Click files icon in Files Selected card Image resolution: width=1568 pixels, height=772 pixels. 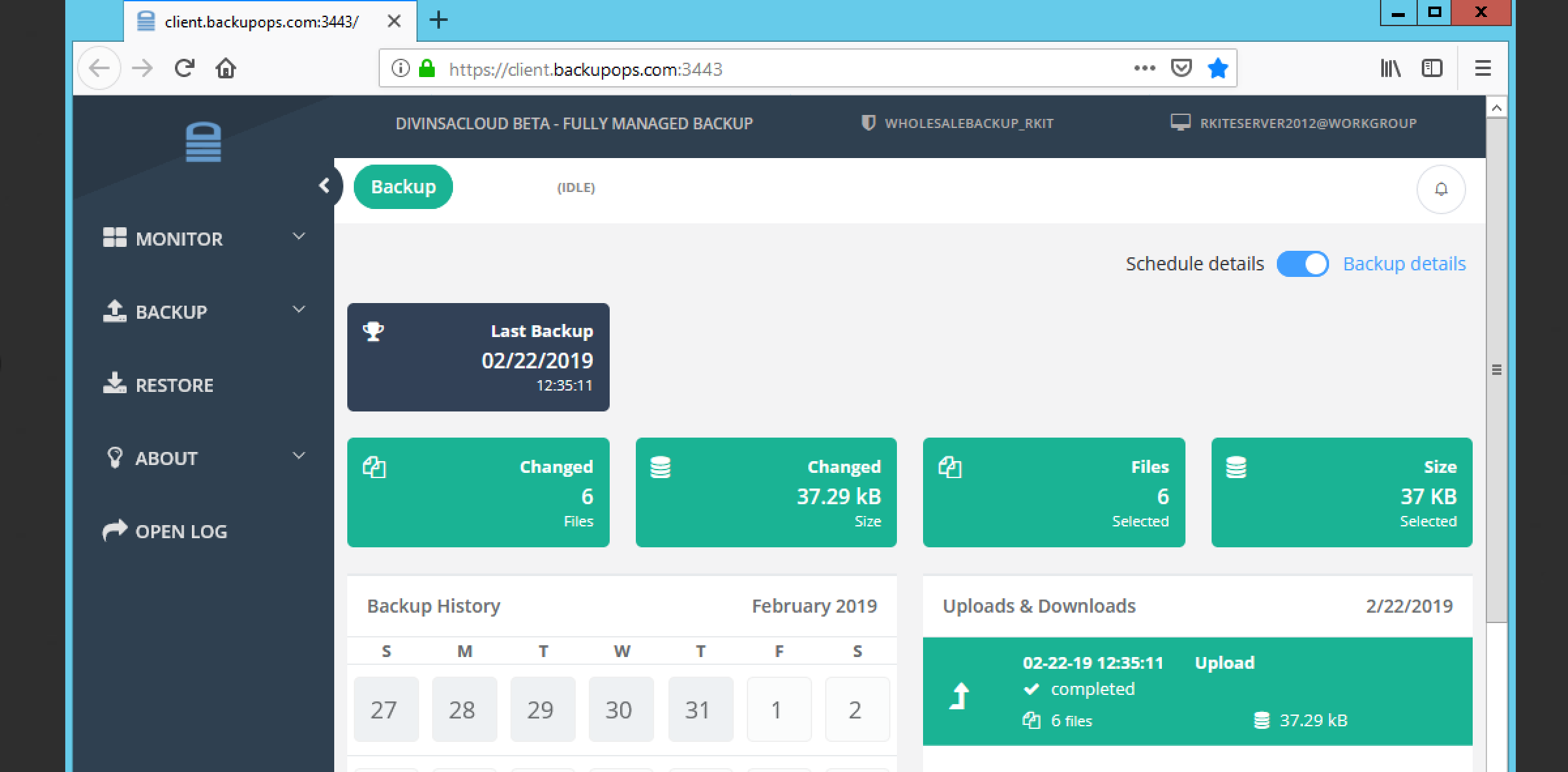(950, 468)
